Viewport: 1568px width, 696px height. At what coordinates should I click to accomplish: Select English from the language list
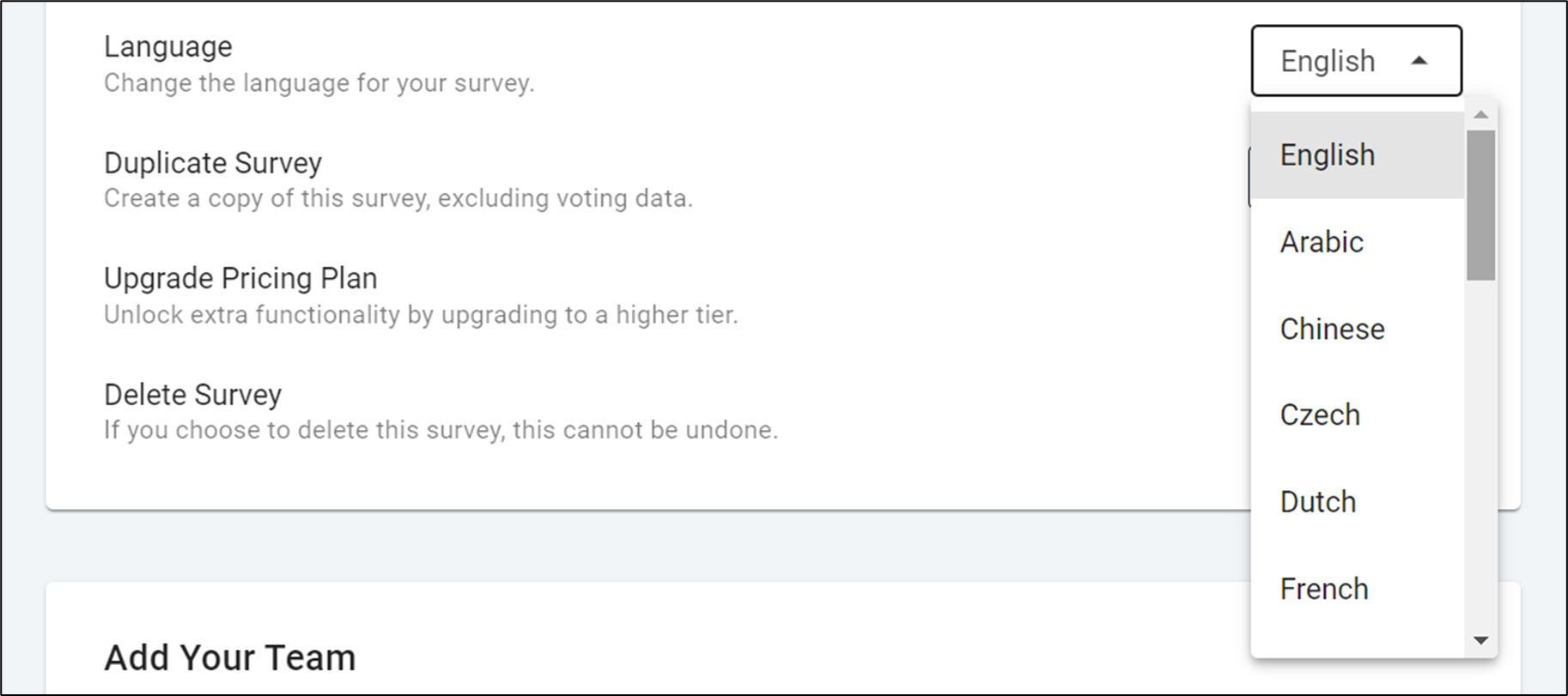[x=1328, y=155]
